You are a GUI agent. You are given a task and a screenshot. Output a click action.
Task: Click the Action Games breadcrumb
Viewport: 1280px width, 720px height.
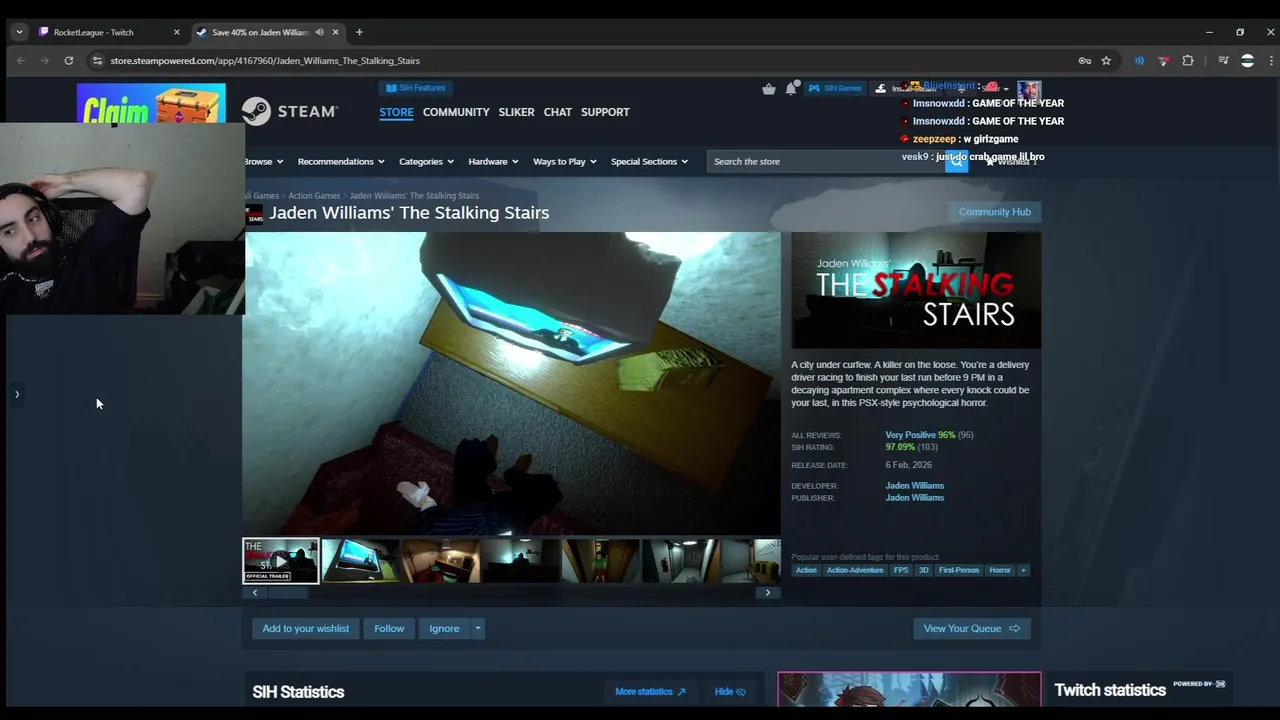pos(314,196)
